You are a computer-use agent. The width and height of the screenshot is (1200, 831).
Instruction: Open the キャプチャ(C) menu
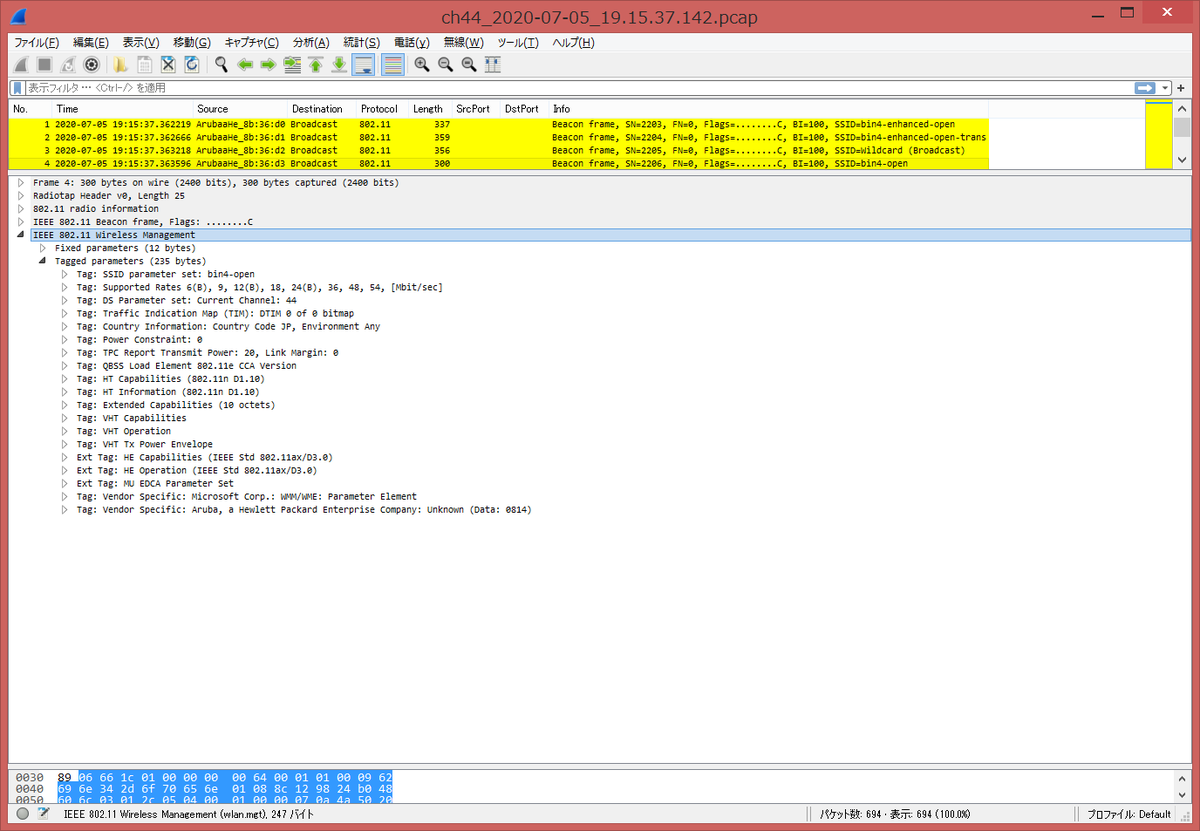coord(252,43)
